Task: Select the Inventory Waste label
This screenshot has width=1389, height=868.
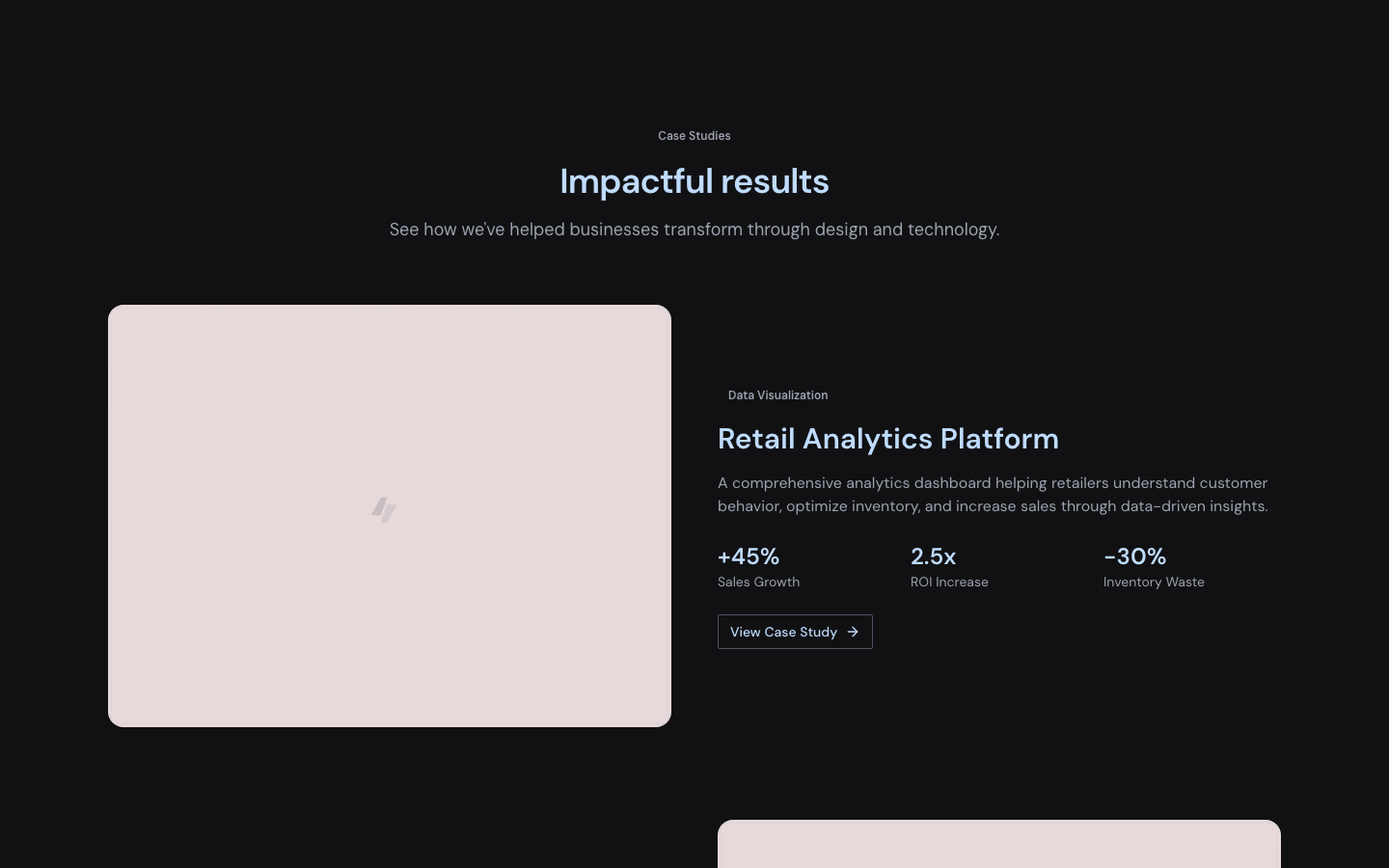Action: pos(1154,582)
